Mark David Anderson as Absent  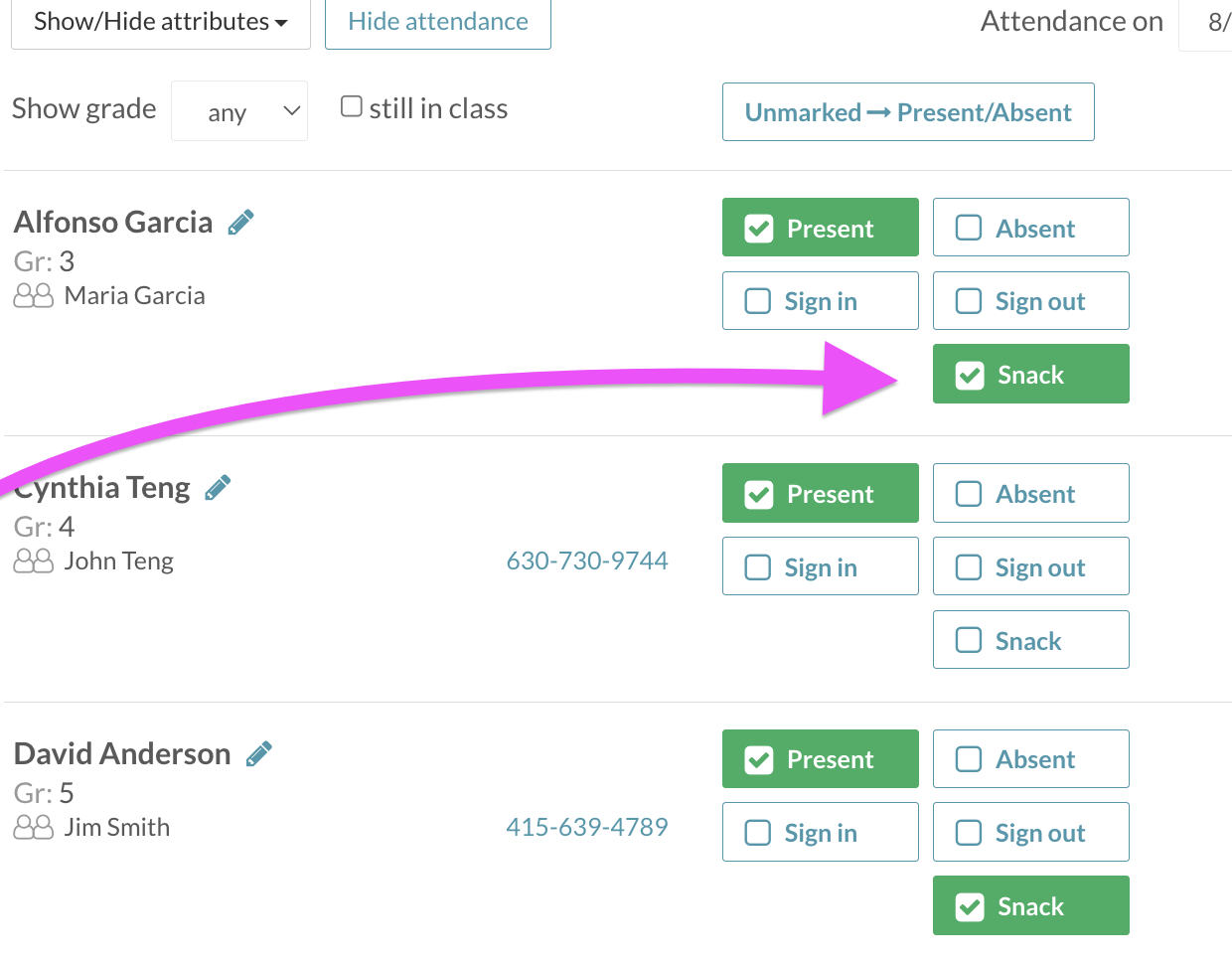1030,759
